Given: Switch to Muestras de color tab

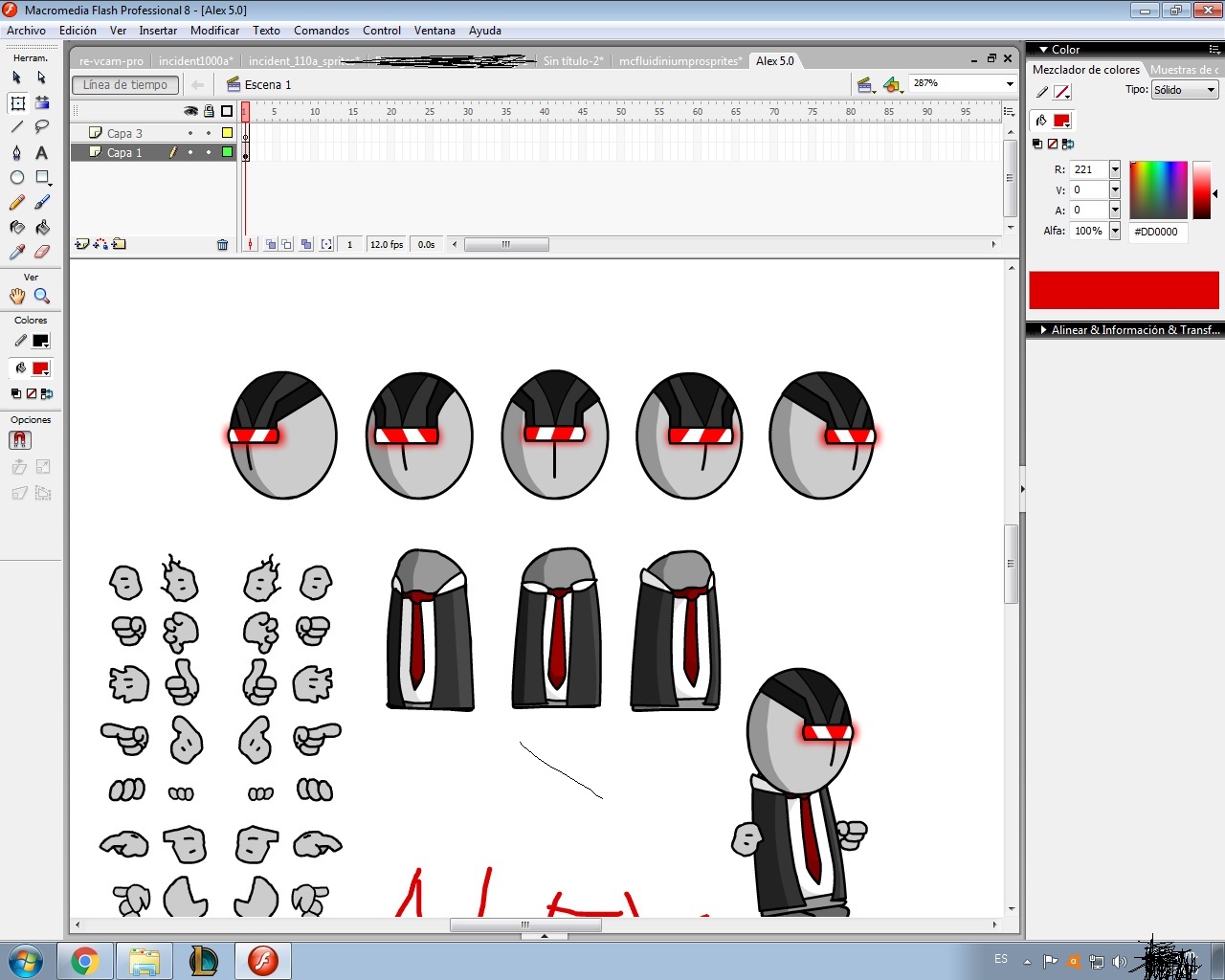Looking at the screenshot, I should [1185, 70].
